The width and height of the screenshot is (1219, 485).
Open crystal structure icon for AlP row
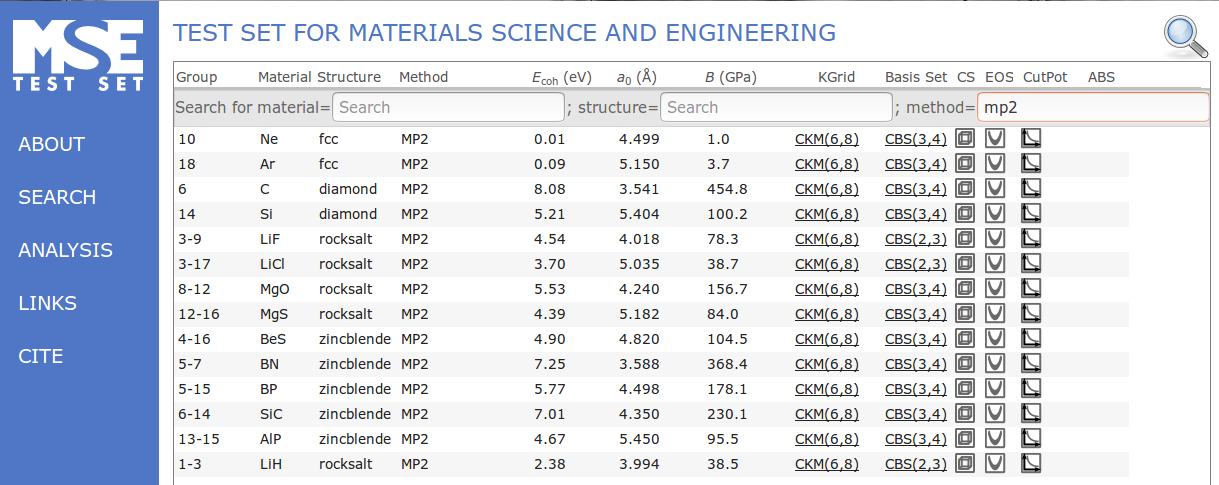pos(965,439)
